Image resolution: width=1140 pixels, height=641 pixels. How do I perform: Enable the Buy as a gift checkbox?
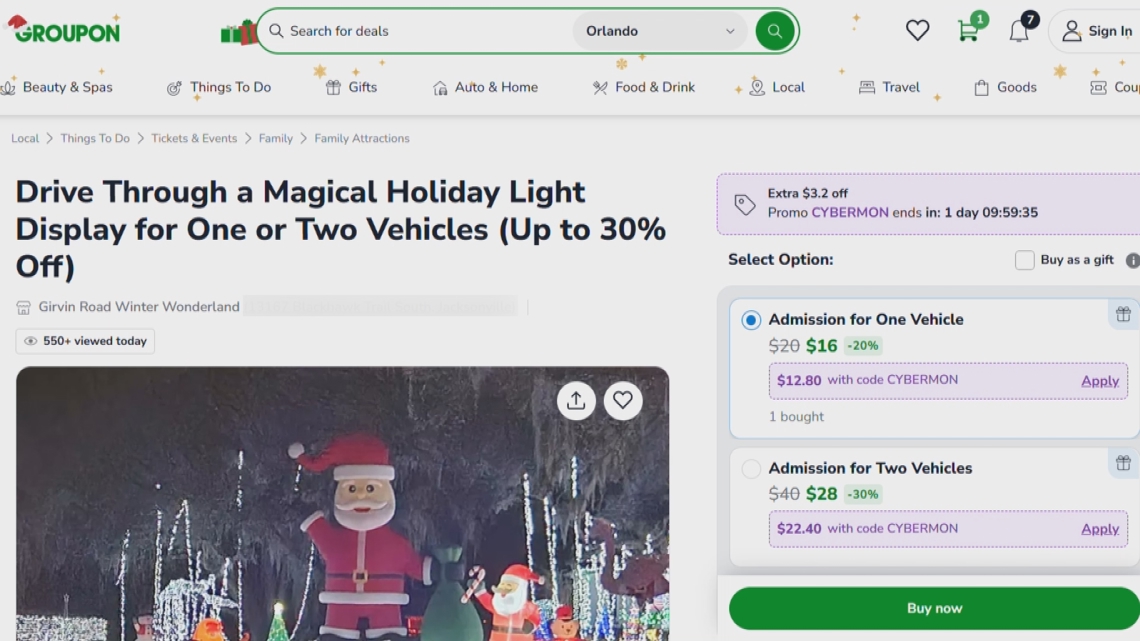point(1024,260)
